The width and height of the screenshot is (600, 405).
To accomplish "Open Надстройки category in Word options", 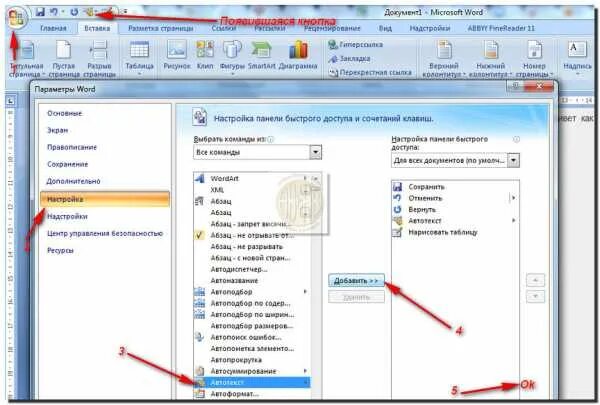I will pos(104,217).
